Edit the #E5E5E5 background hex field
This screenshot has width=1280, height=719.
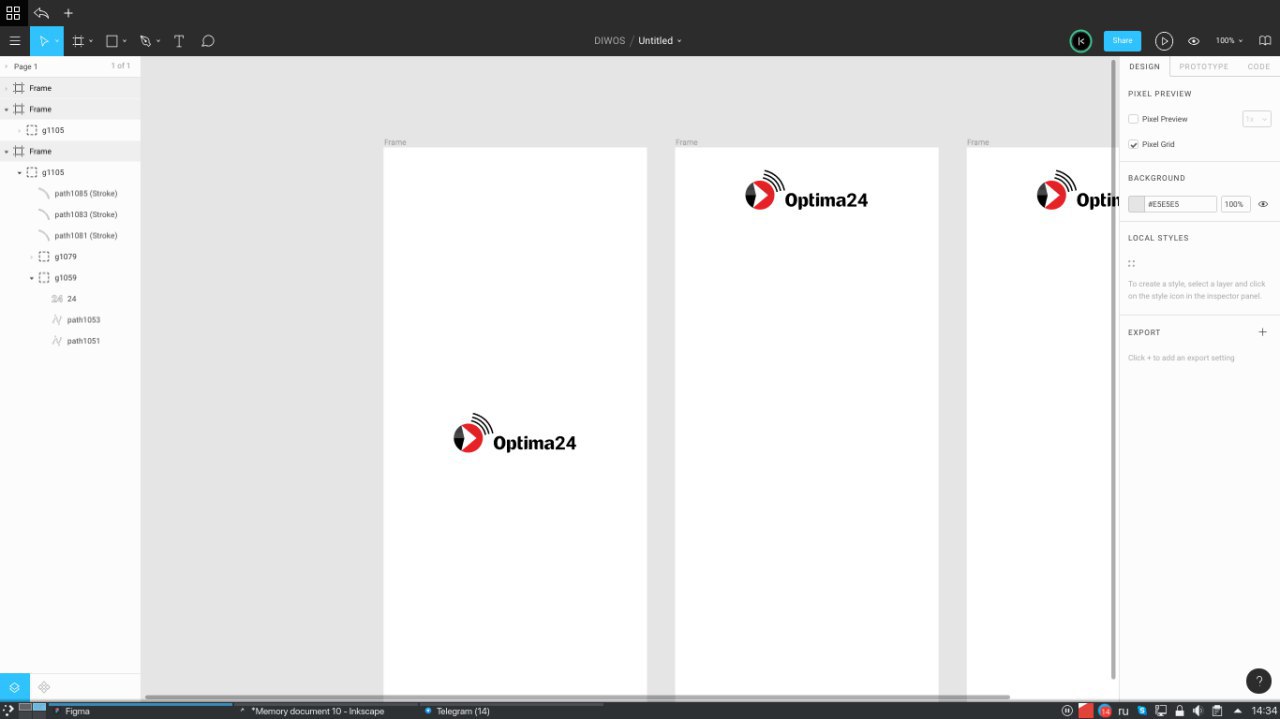tap(1181, 204)
